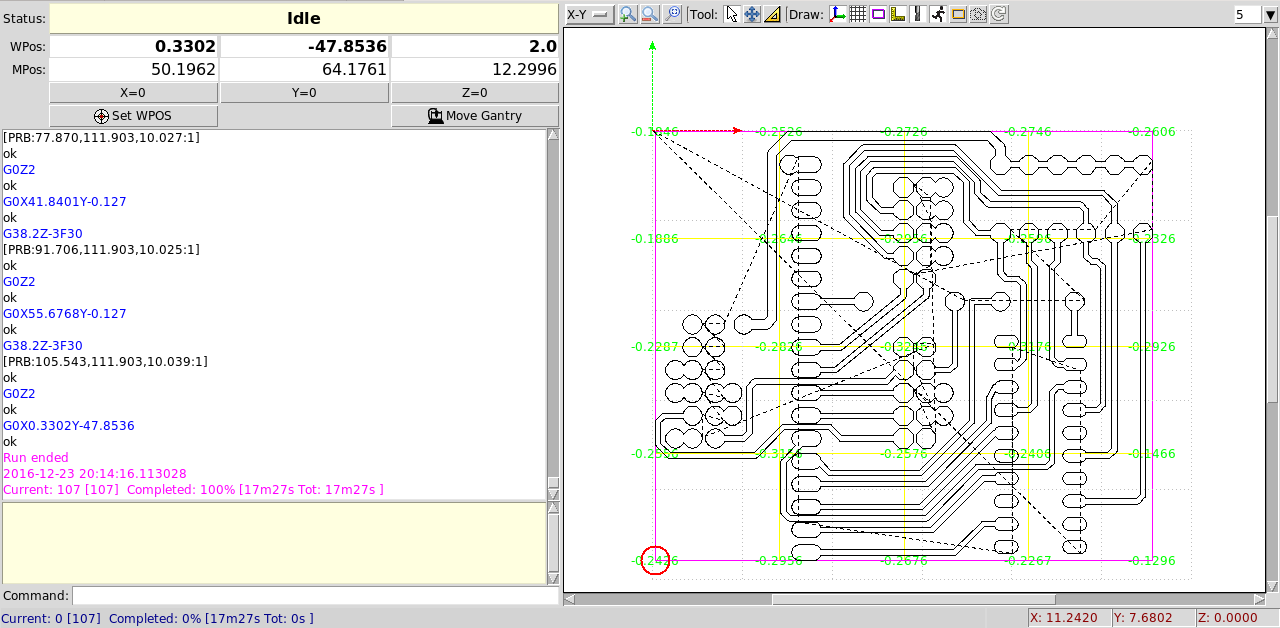Click the Z=0 zero button
This screenshot has height=628, width=1280.
pos(474,93)
